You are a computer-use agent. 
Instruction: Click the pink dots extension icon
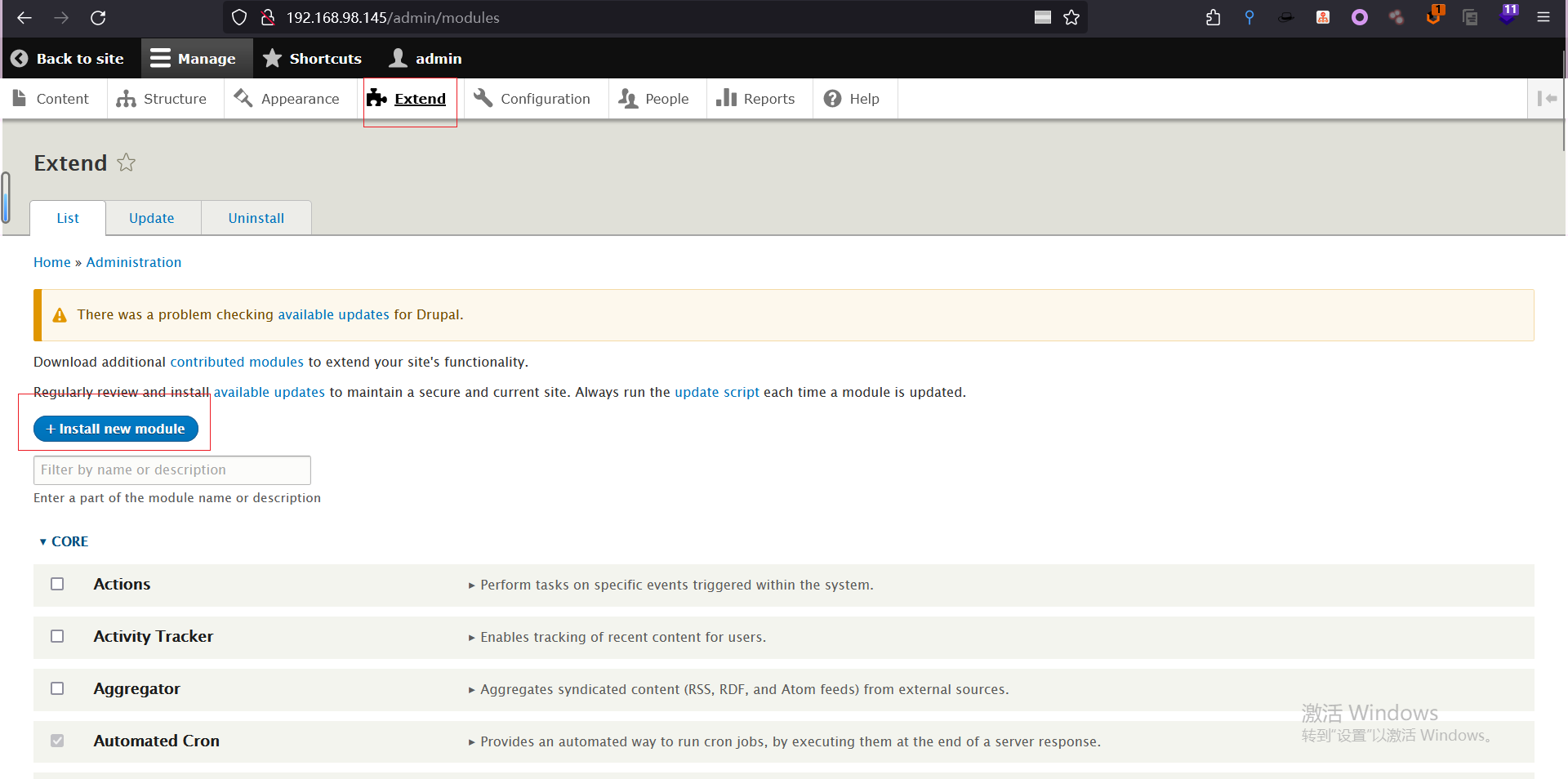click(x=1396, y=17)
